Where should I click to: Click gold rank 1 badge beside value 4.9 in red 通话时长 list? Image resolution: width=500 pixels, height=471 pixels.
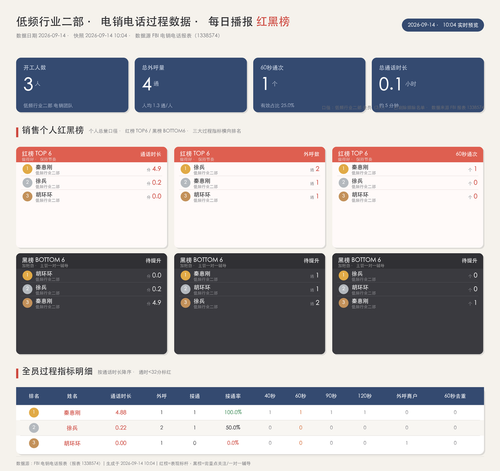(x=27, y=169)
